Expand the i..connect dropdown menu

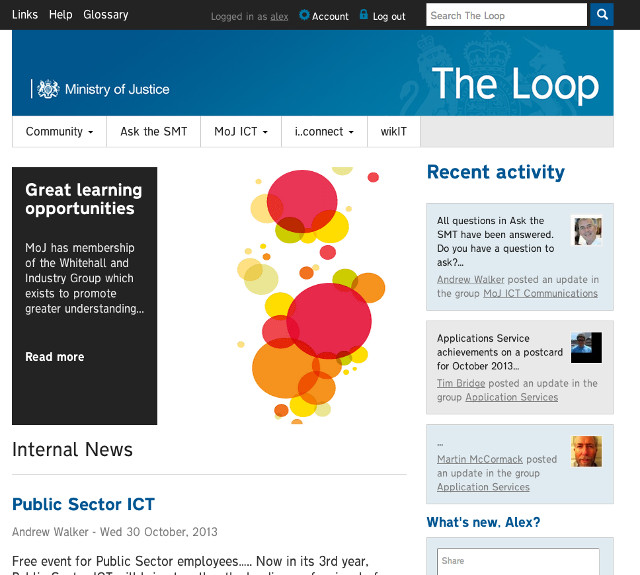324,131
